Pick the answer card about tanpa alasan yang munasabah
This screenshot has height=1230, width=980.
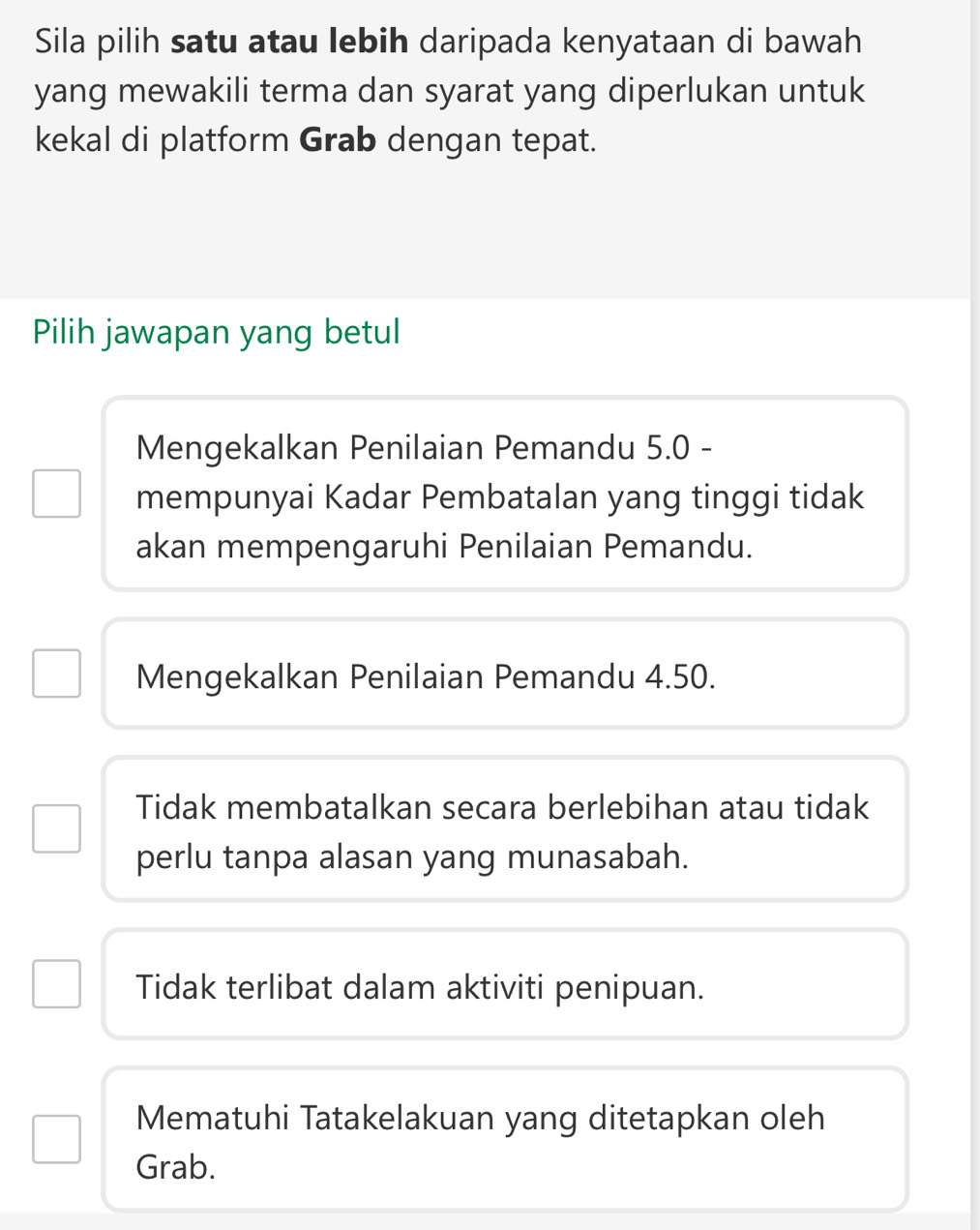[505, 829]
